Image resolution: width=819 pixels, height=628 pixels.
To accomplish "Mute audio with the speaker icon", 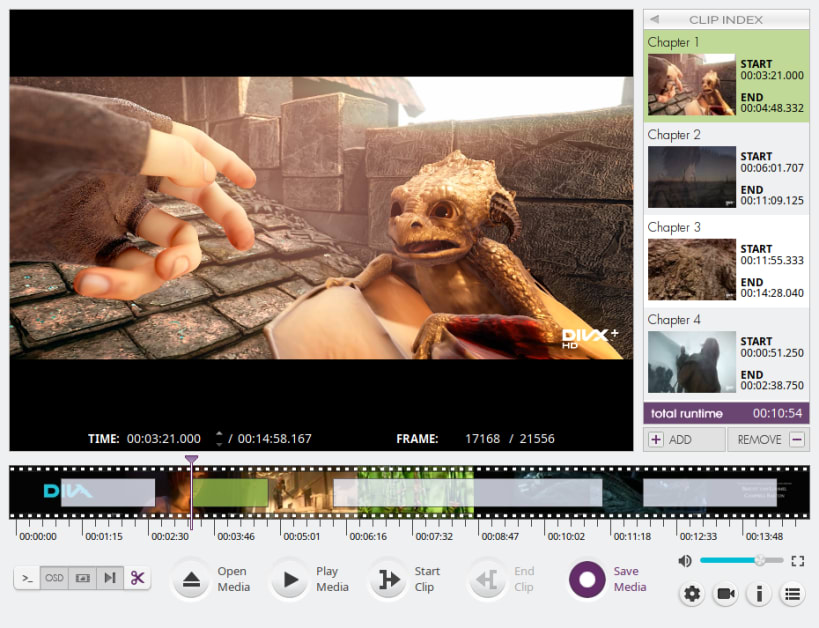I will [684, 561].
